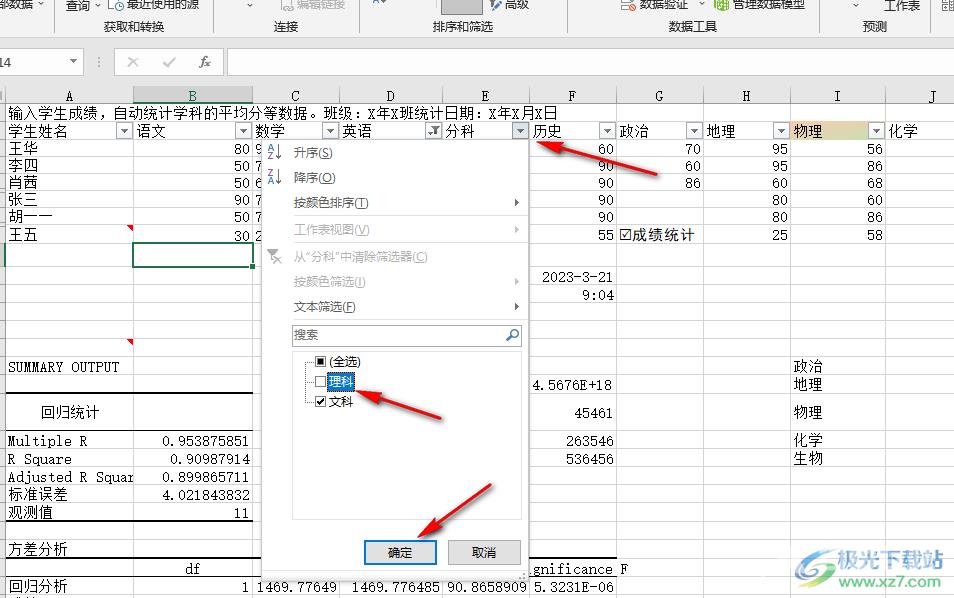Open the 按颜色筛选 submenu

(395, 282)
